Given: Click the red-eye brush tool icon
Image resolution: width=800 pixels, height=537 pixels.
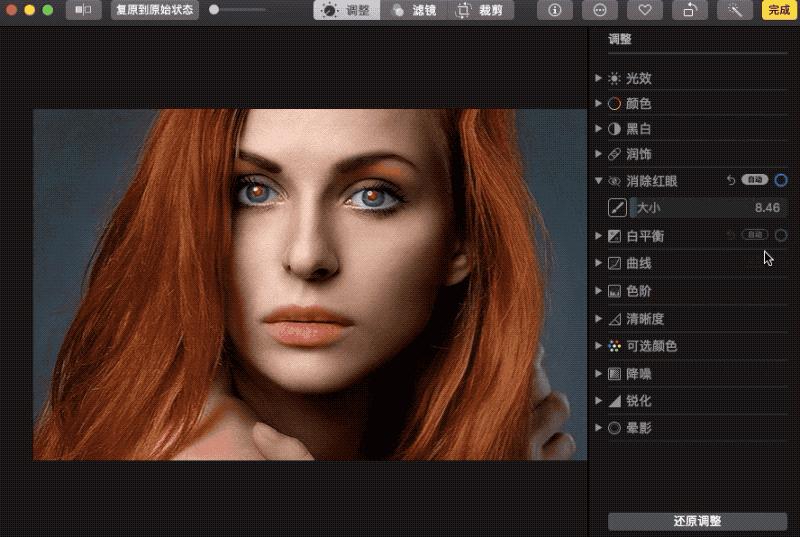Looking at the screenshot, I should (x=616, y=208).
